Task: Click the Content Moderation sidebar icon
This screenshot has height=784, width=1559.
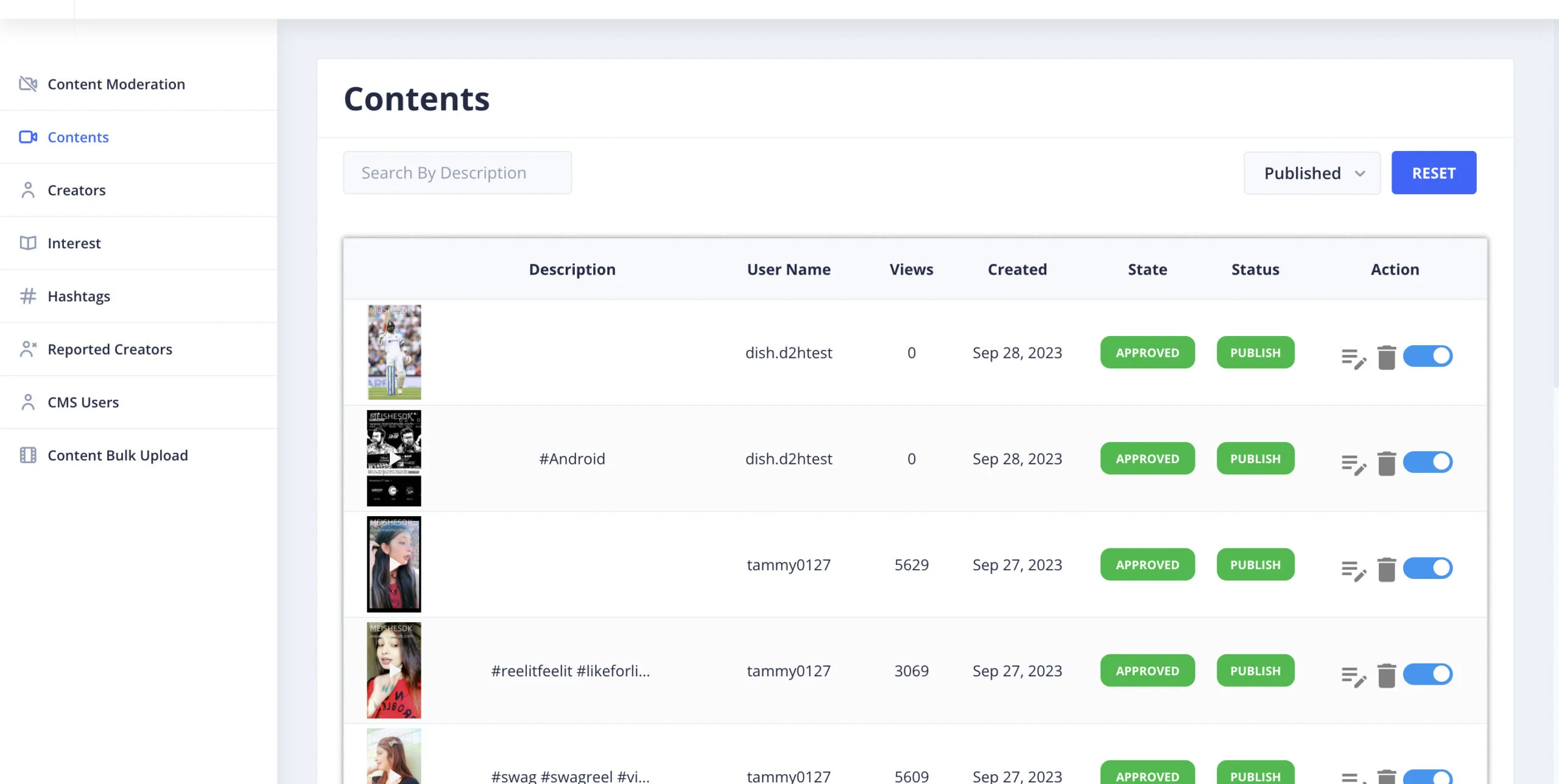Action: tap(27, 83)
